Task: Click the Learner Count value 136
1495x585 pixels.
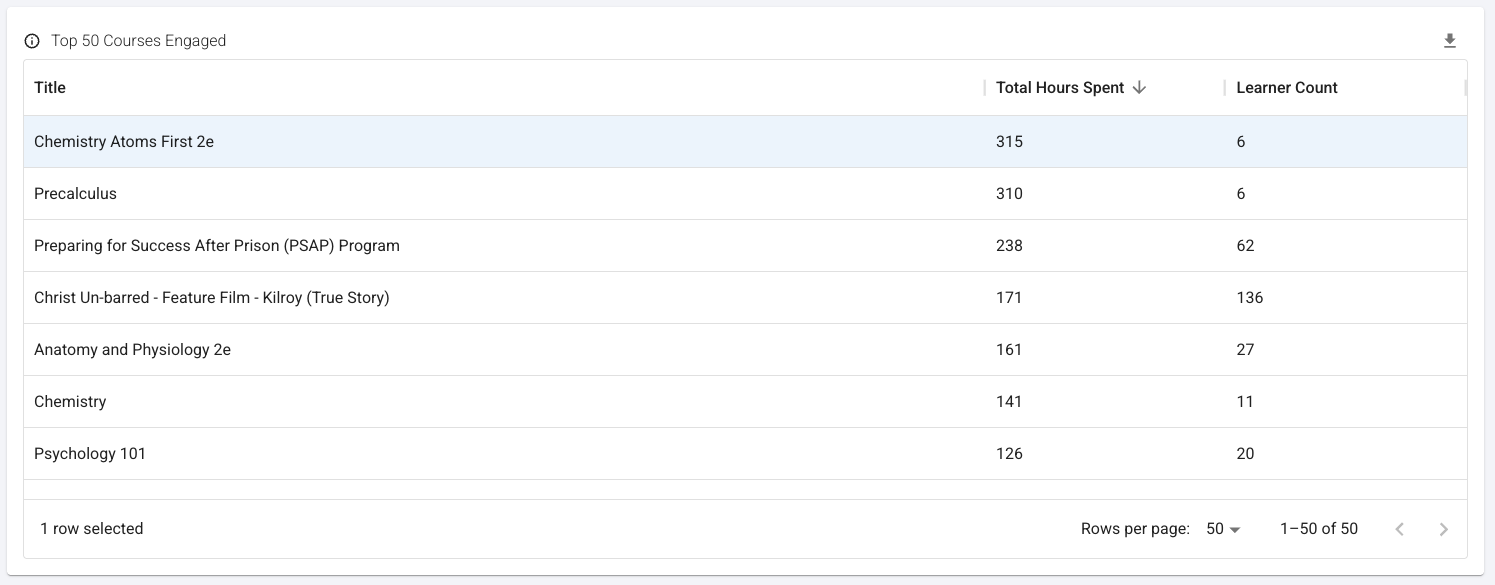Action: (x=1250, y=298)
